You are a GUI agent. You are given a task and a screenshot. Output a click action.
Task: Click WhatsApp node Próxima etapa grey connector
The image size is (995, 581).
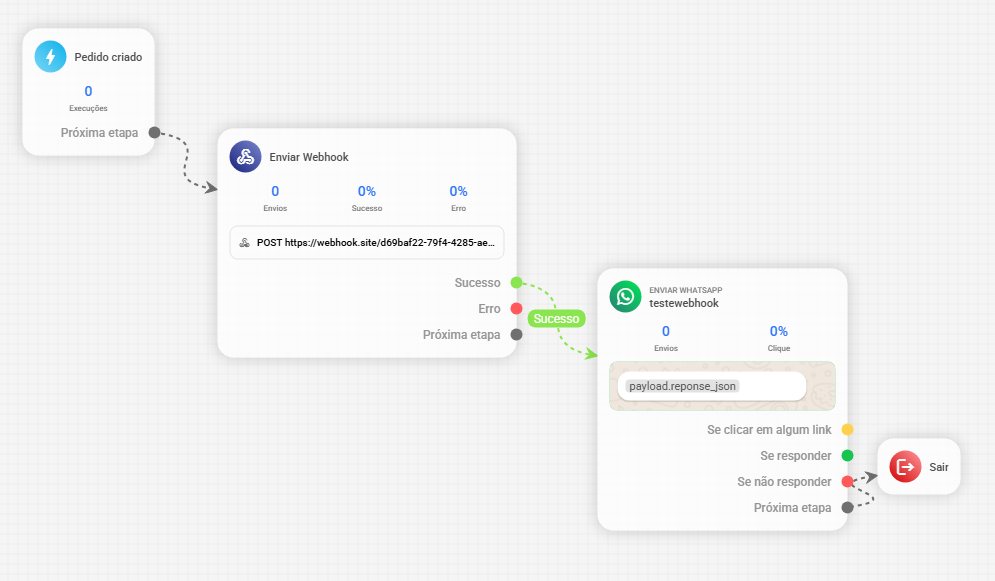[x=847, y=507]
